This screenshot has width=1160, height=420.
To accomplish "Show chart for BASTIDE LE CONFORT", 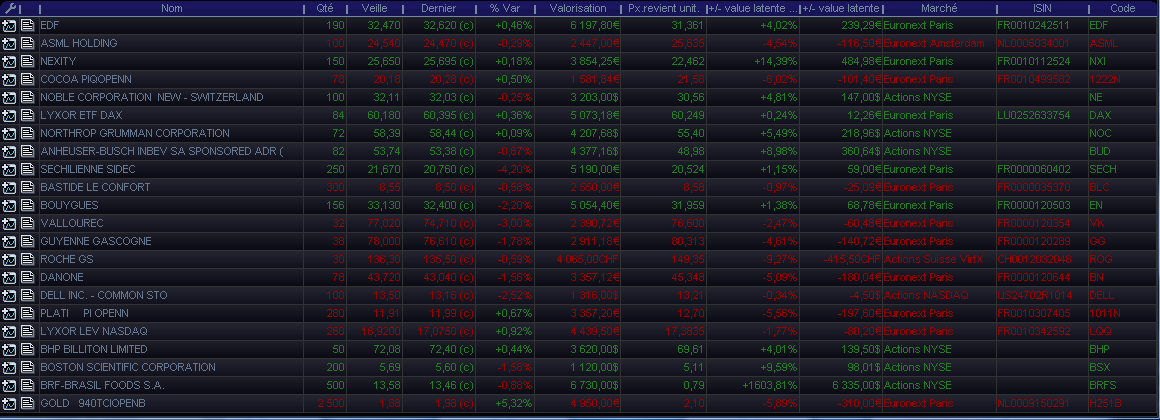I will [9, 187].
